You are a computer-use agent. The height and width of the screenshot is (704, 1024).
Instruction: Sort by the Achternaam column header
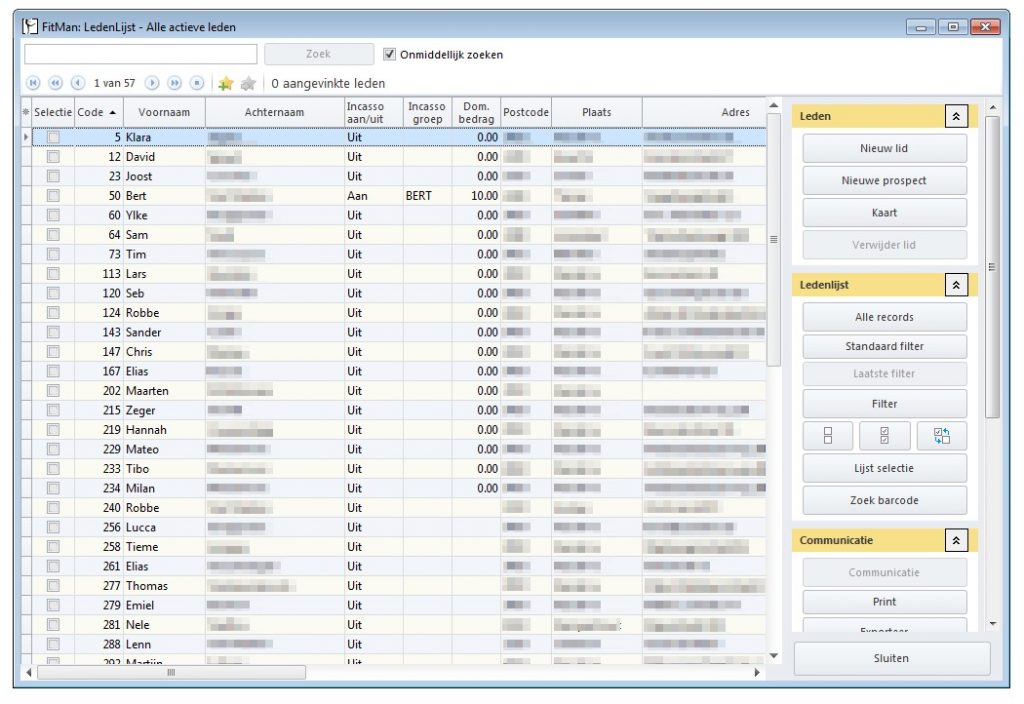click(274, 112)
